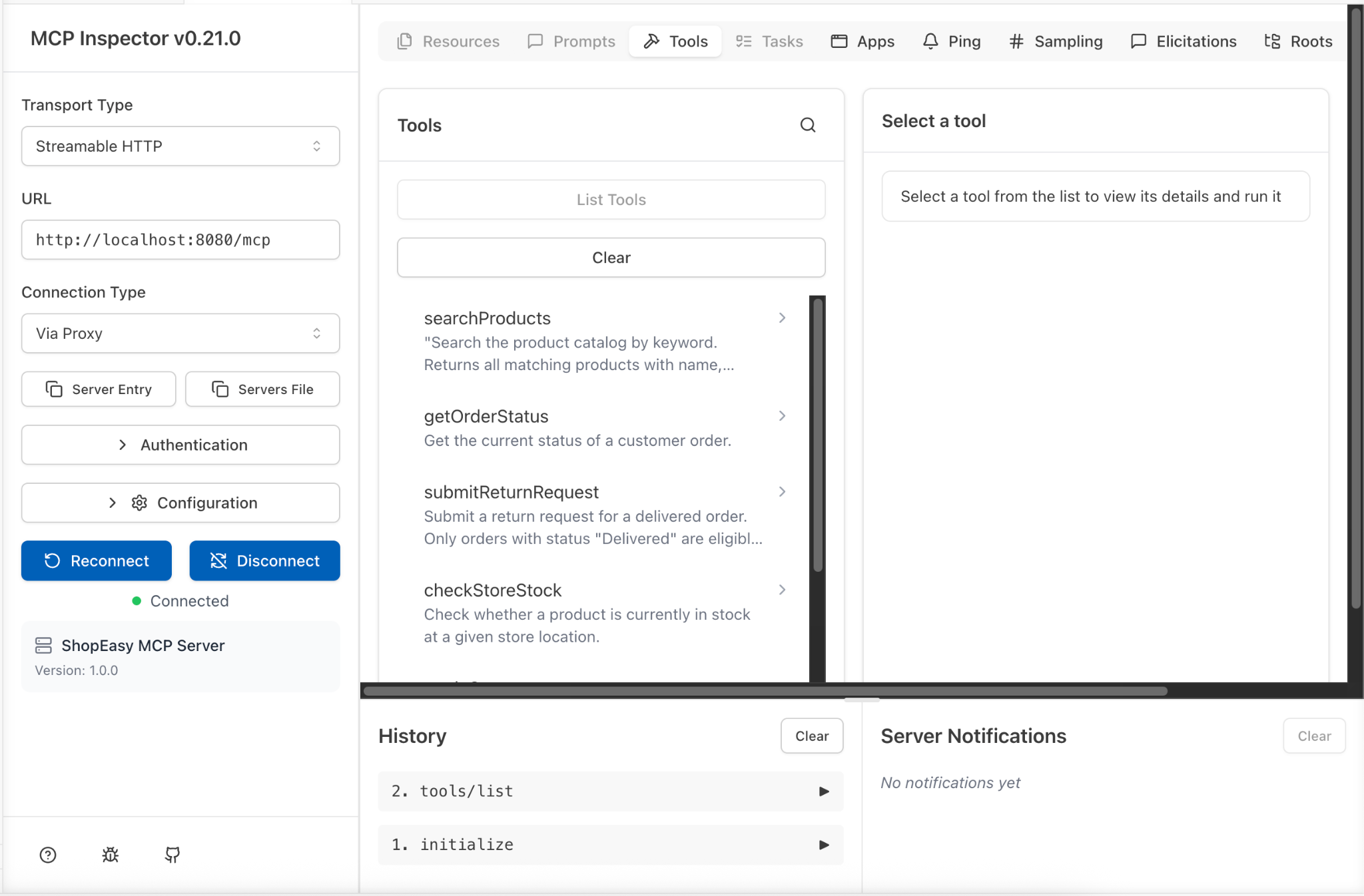Click the getOrderStatus row chevron

[783, 415]
